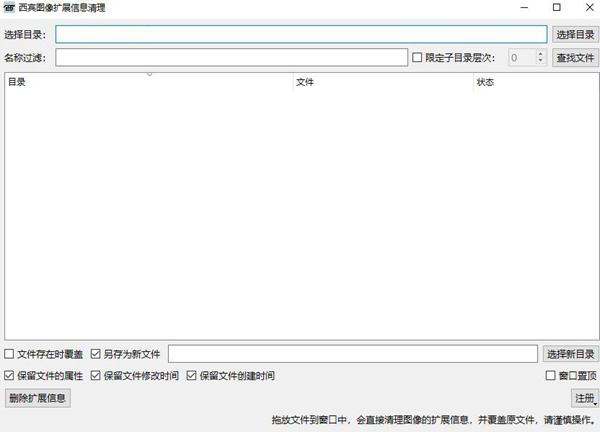Click the 名称过滤 filter input field

point(232,57)
